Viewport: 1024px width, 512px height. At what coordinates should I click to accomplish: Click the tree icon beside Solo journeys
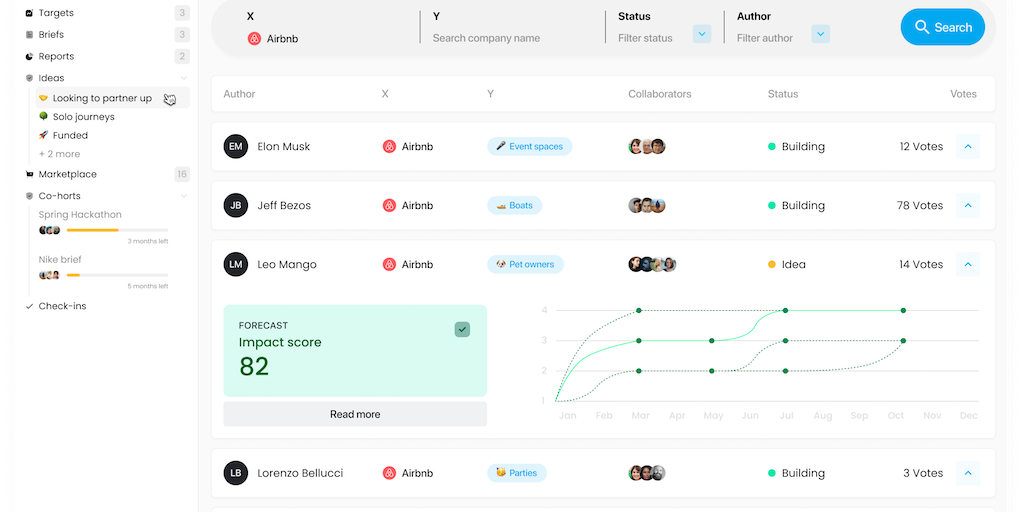tap(43, 116)
